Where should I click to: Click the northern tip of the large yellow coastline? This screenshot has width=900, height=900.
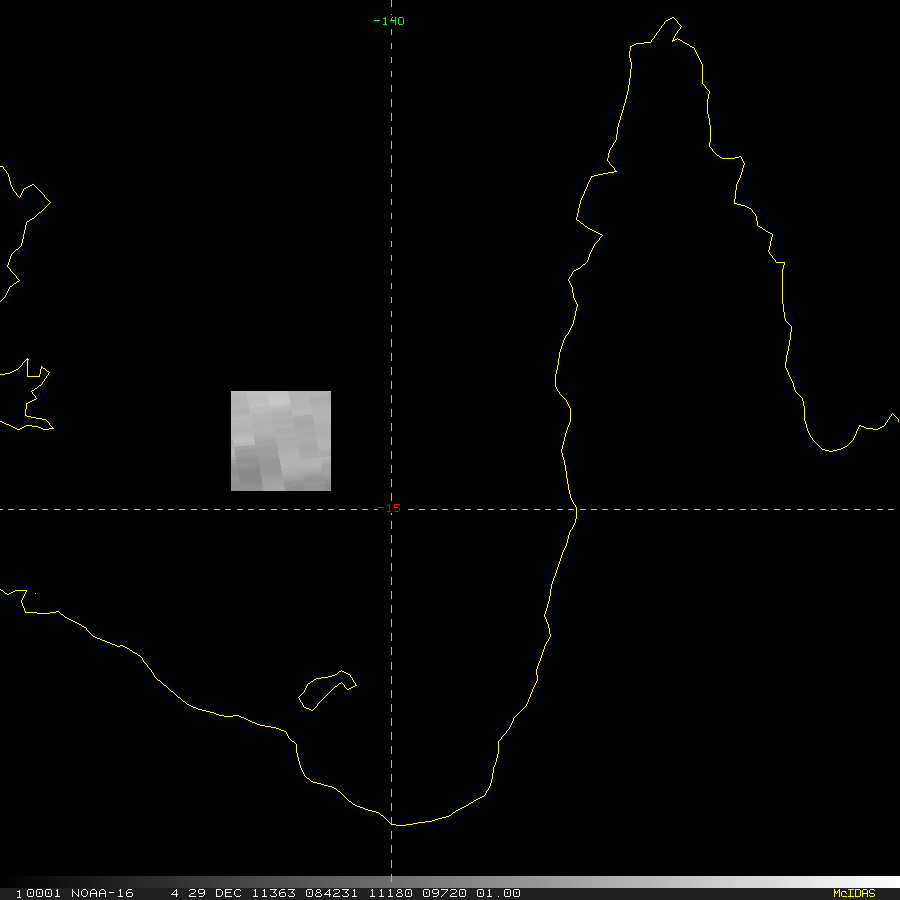(x=672, y=19)
